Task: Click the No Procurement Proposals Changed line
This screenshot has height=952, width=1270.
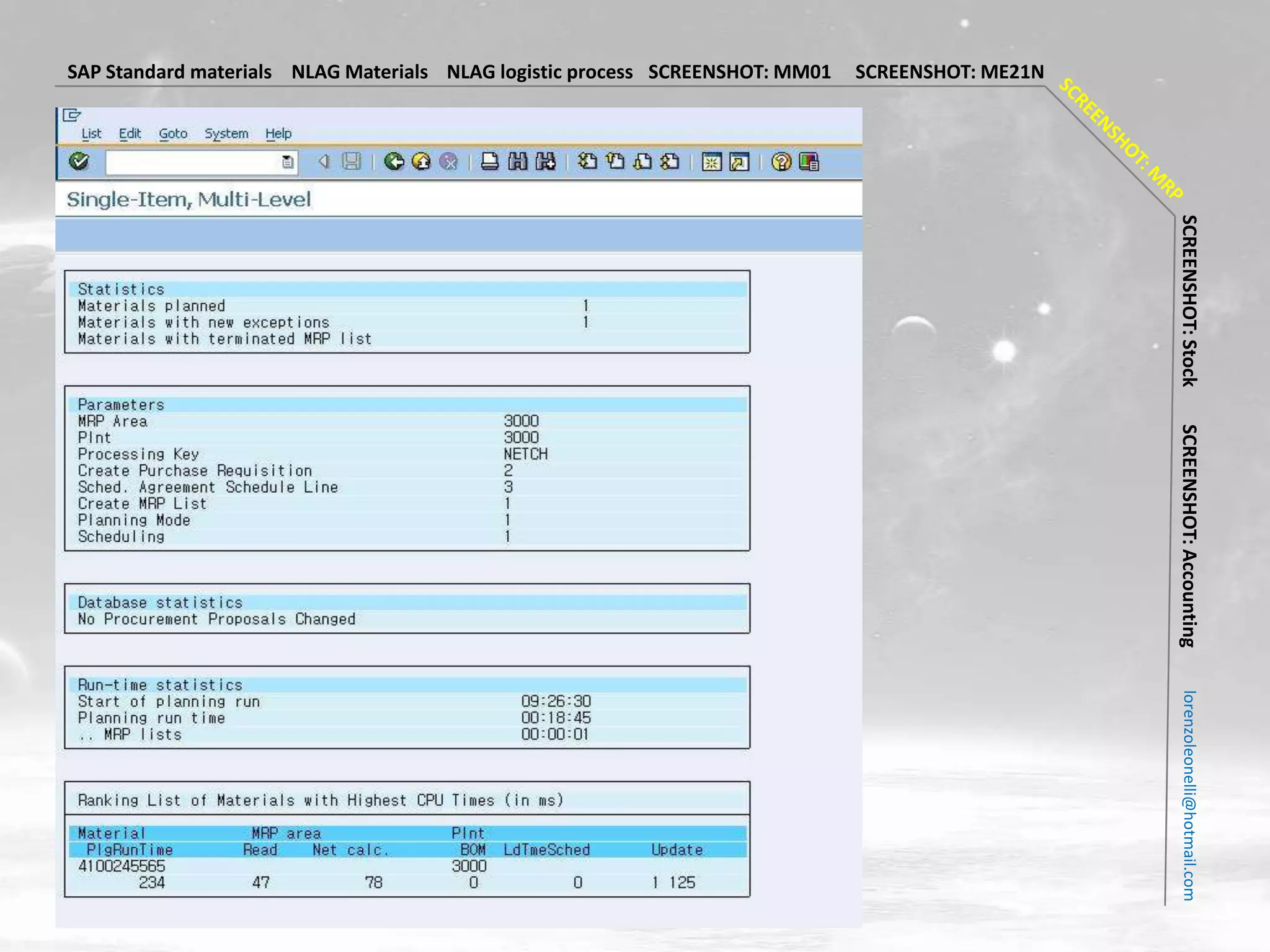Action: coord(216,619)
